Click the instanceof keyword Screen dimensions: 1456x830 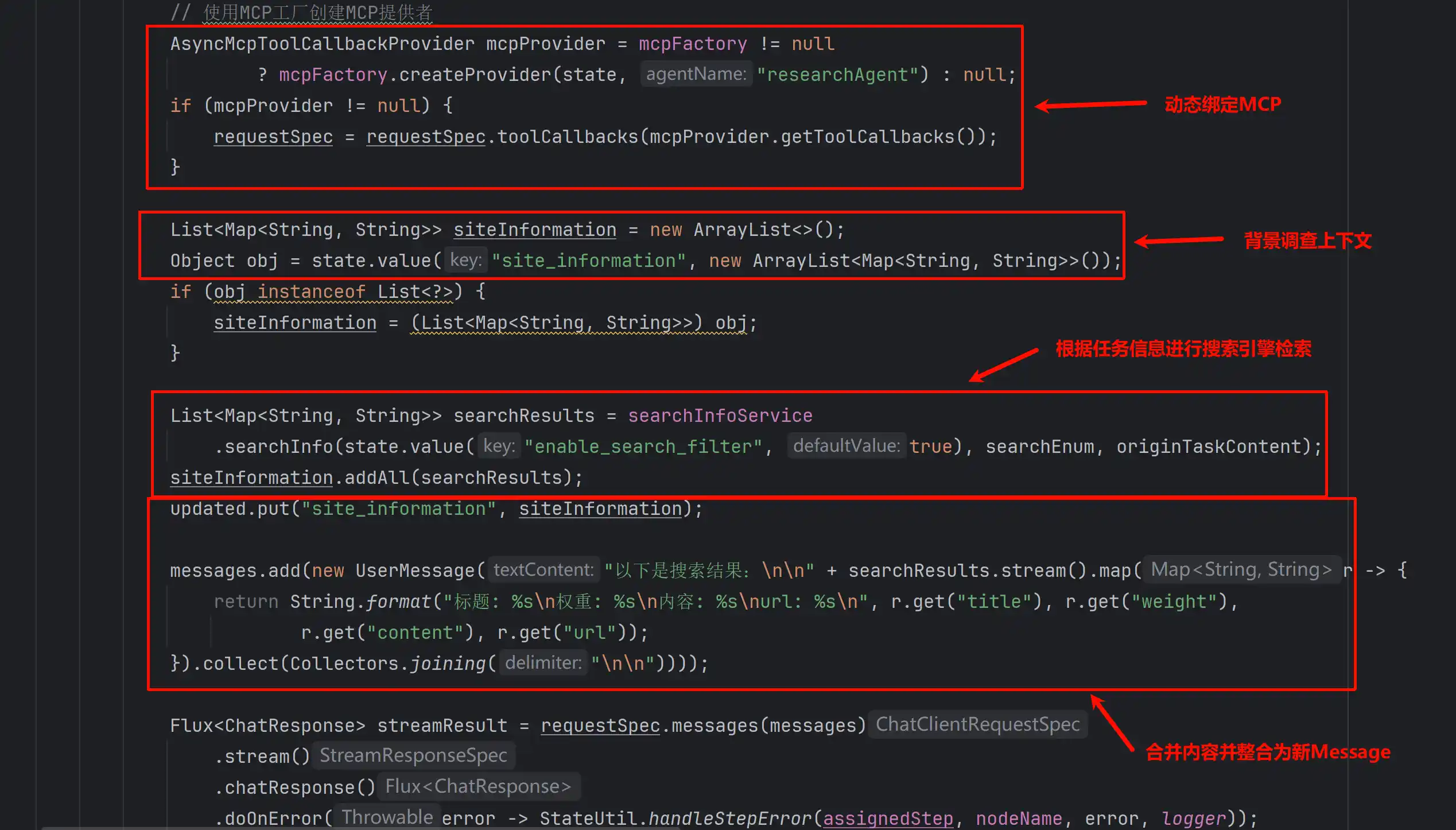(311, 292)
